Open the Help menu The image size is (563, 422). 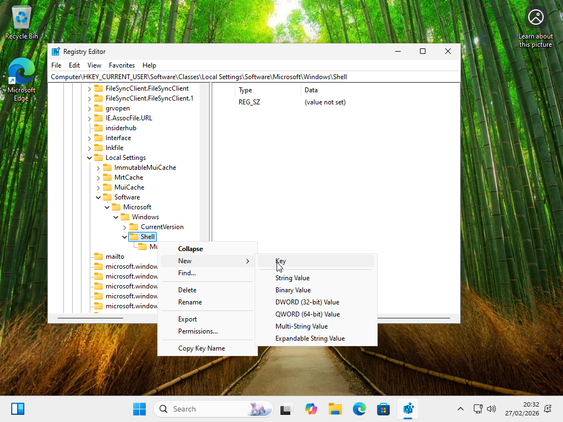click(x=149, y=65)
